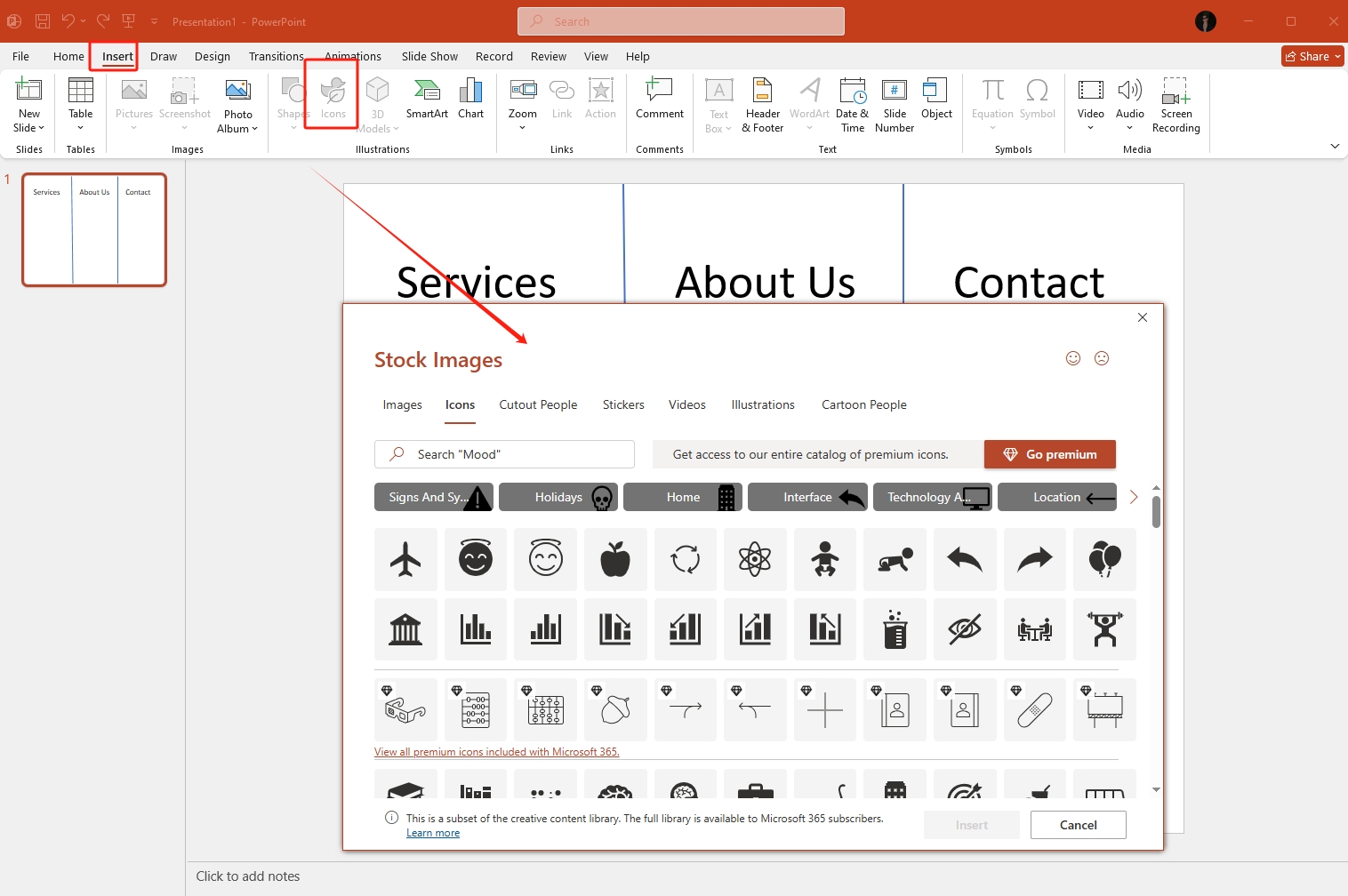Image resolution: width=1348 pixels, height=896 pixels.
Task: Filter by Signs And Symbols category
Action: 434,497
